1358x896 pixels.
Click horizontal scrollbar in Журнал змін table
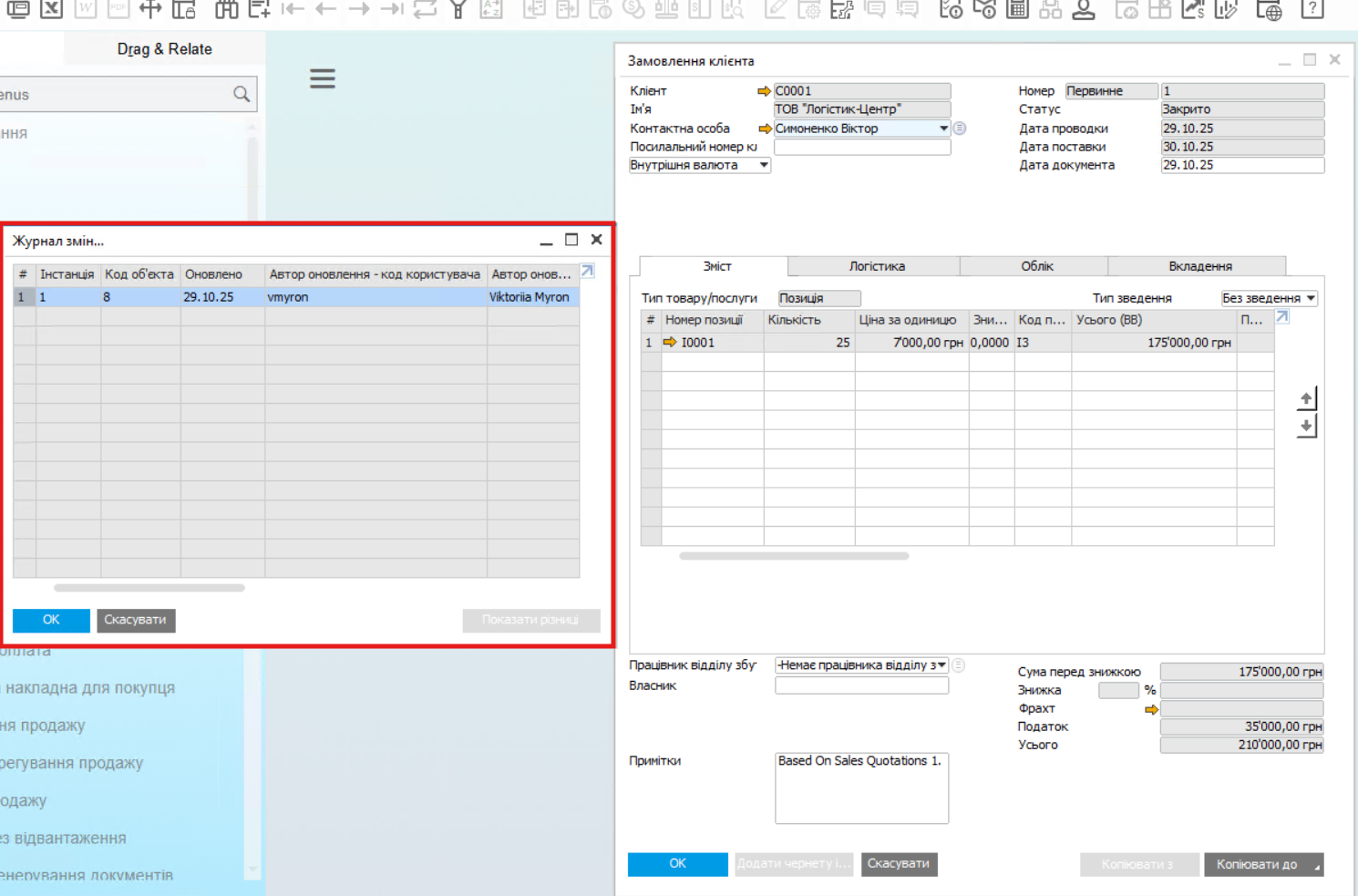click(149, 588)
